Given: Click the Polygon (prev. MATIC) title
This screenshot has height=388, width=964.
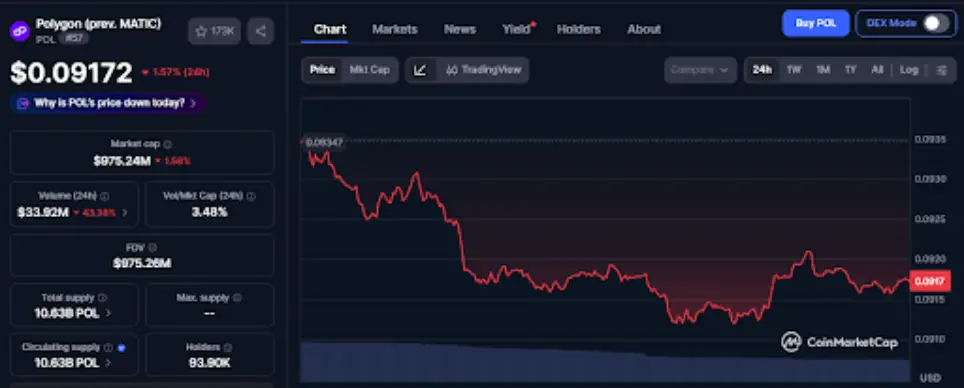Looking at the screenshot, I should [98, 24].
